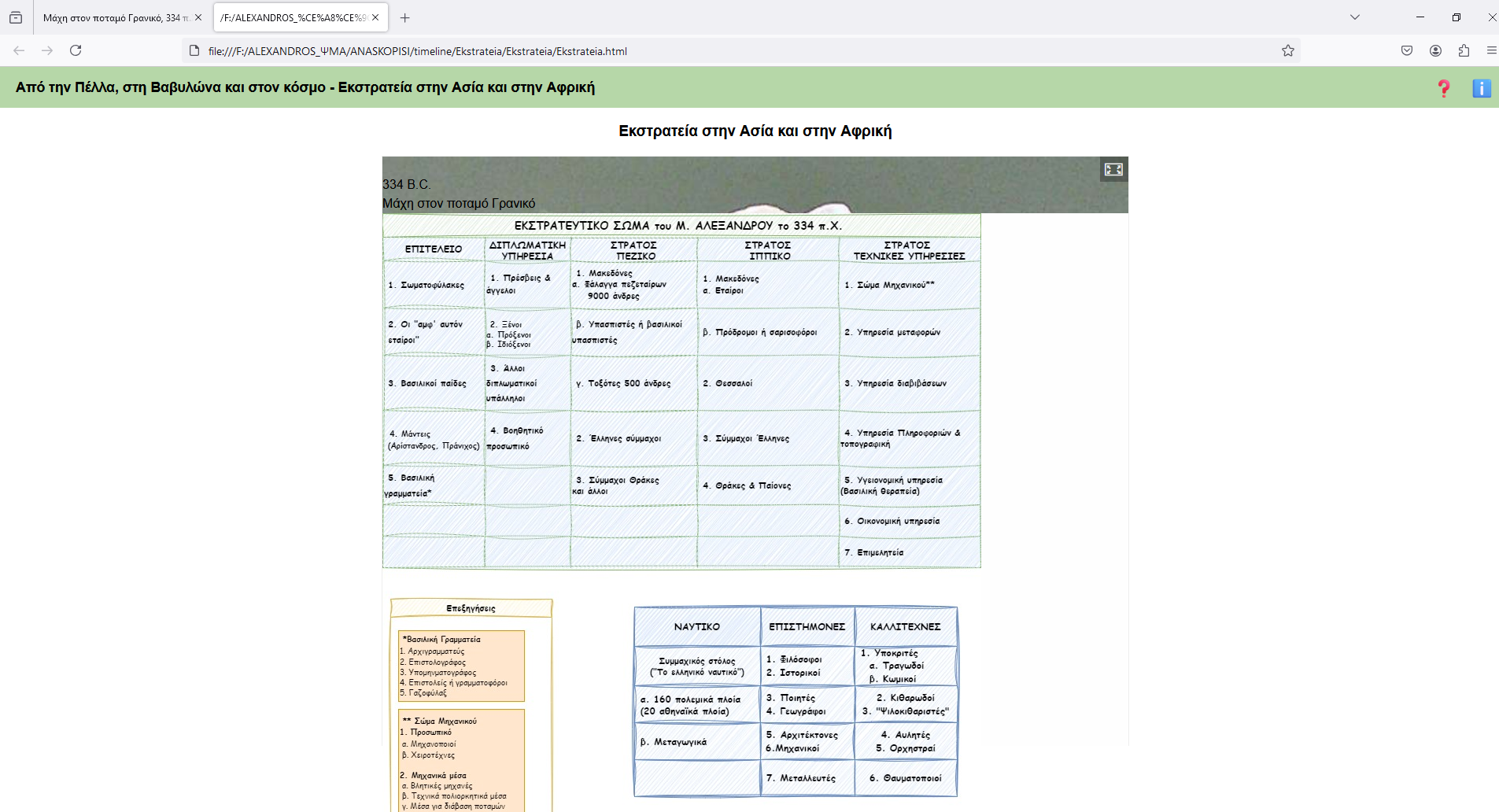Close the 'Μάχη στον ποταμό Γρανικό' tab
This screenshot has height=812, width=1499.
(198, 17)
